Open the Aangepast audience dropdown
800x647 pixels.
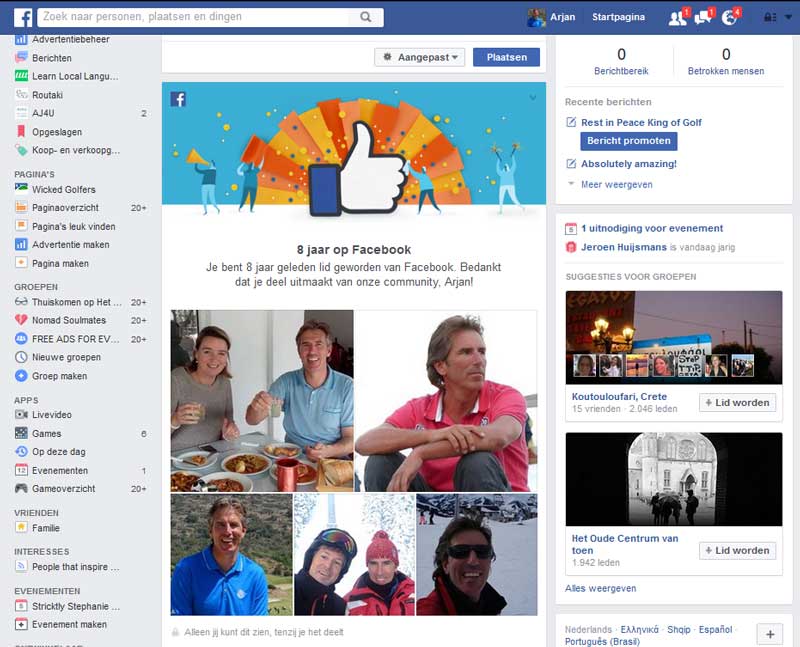click(x=420, y=57)
